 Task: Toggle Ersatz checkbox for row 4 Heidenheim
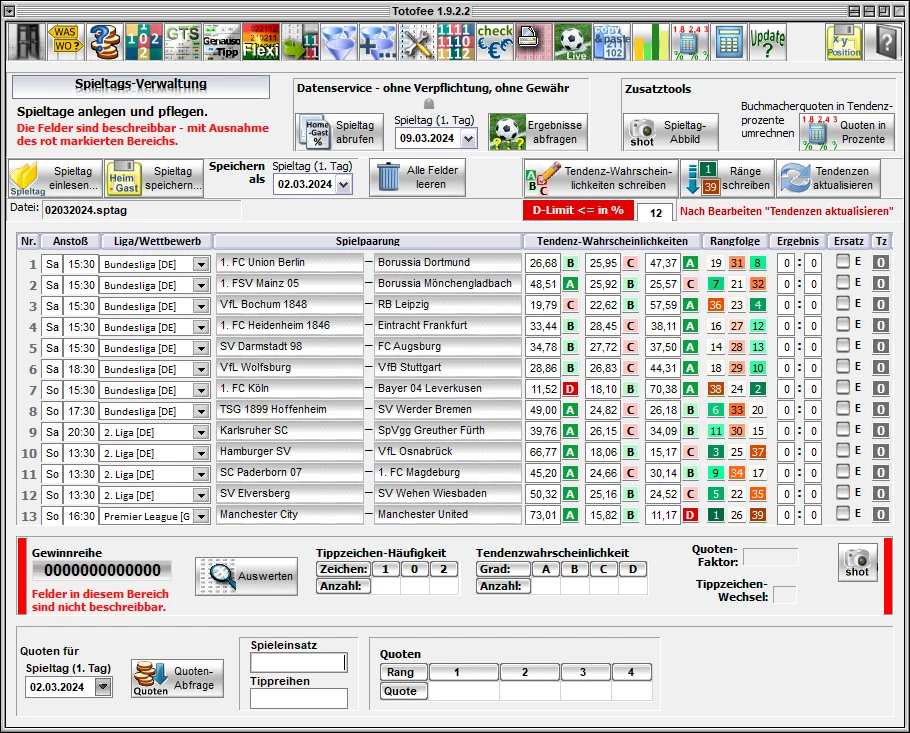pyautogui.click(x=843, y=324)
